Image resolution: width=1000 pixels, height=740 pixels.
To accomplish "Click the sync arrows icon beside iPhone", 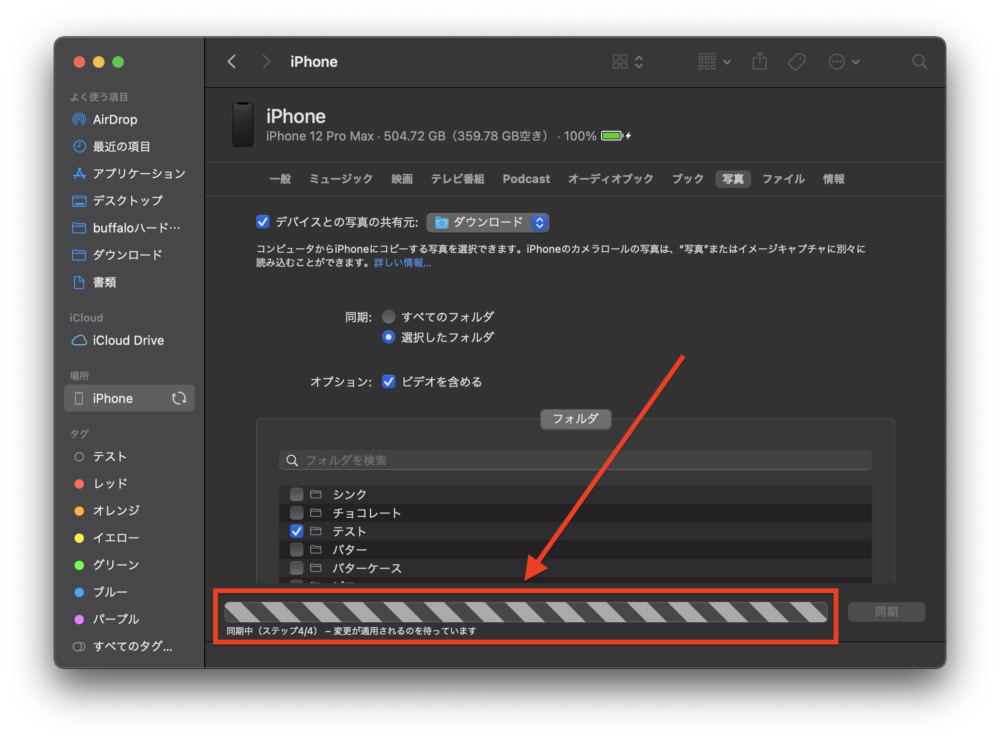I will (179, 399).
